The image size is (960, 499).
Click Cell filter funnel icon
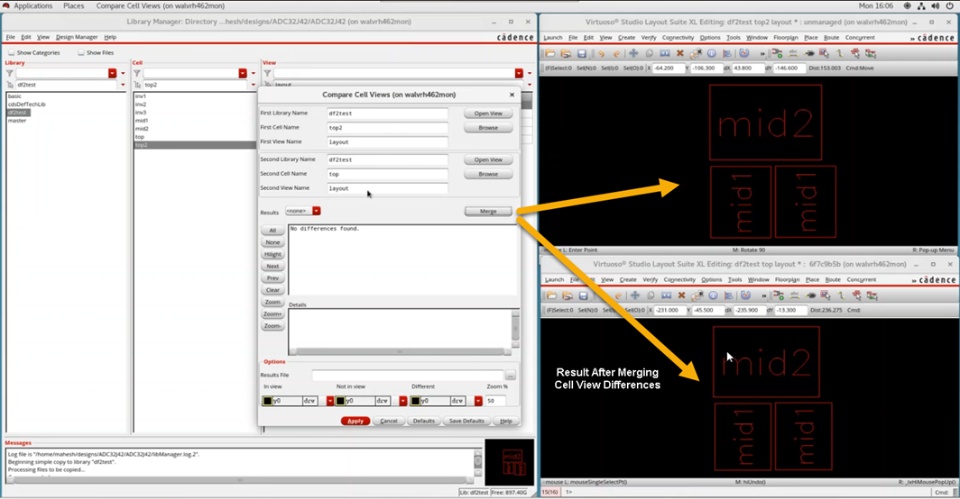[137, 73]
